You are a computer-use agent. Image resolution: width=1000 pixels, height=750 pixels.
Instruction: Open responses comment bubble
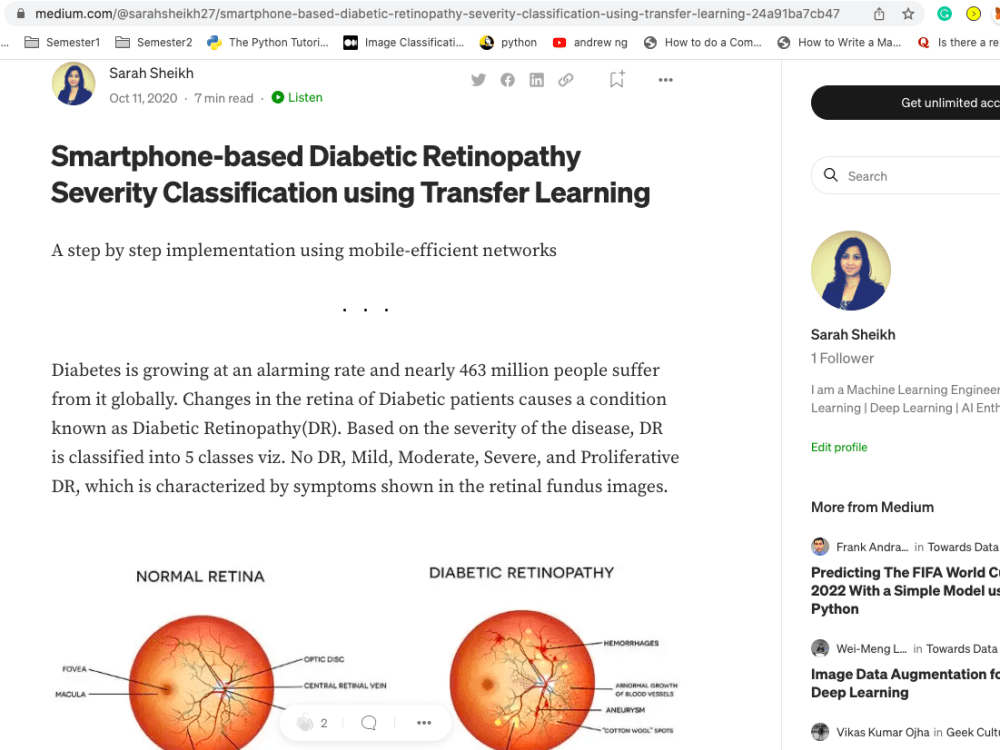click(369, 723)
